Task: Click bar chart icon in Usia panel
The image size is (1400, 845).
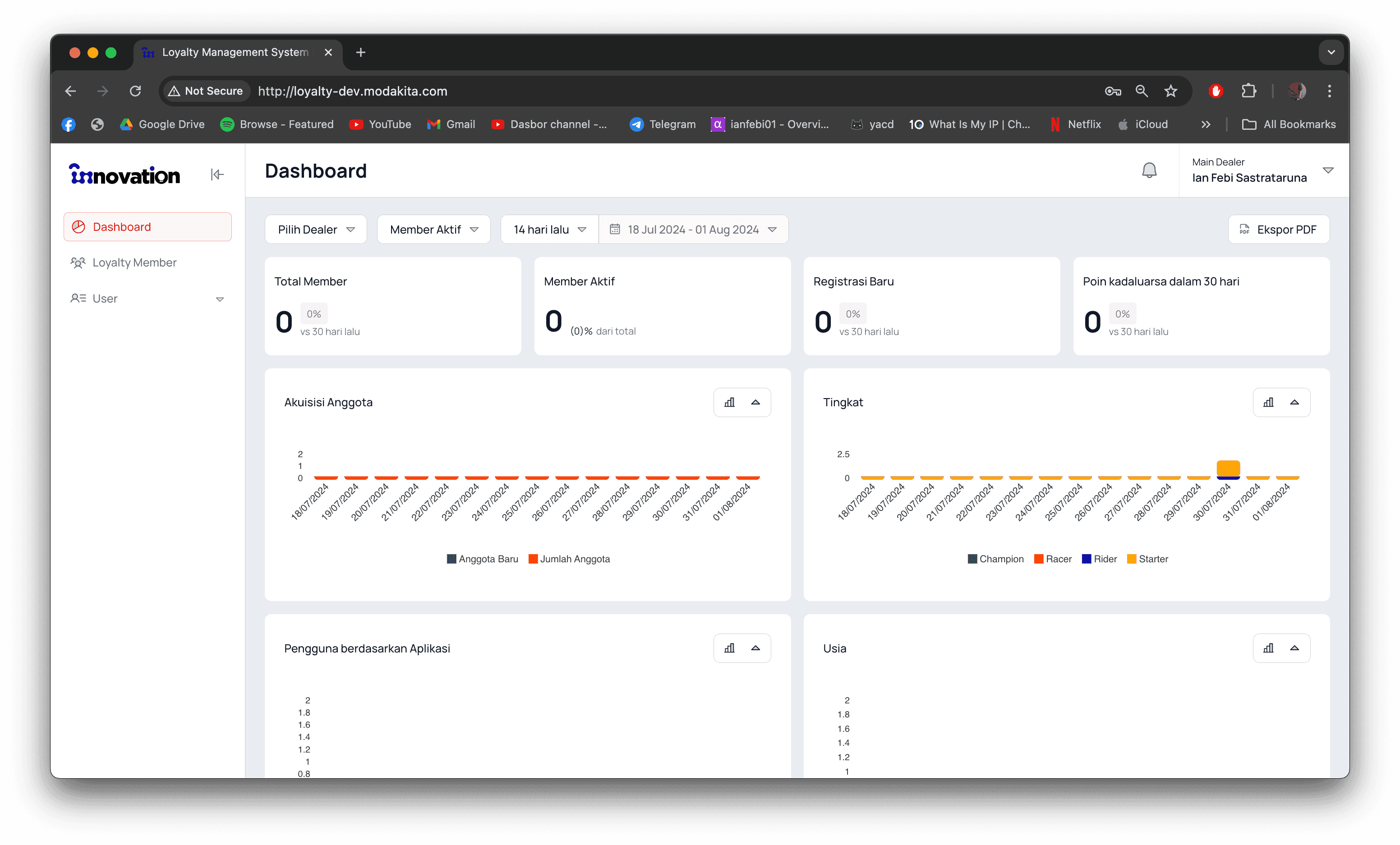Action: pyautogui.click(x=1268, y=648)
